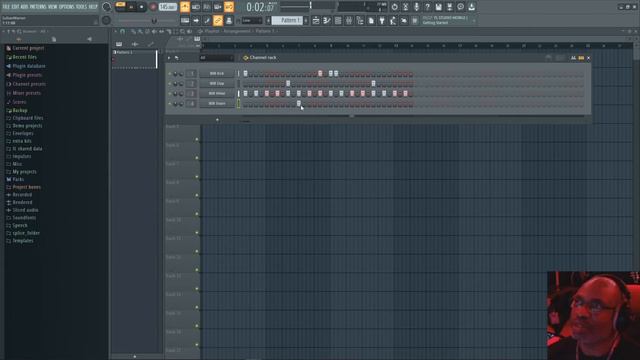The image size is (640, 360).
Task: Expand the My projects folder
Action: [x=24, y=172]
